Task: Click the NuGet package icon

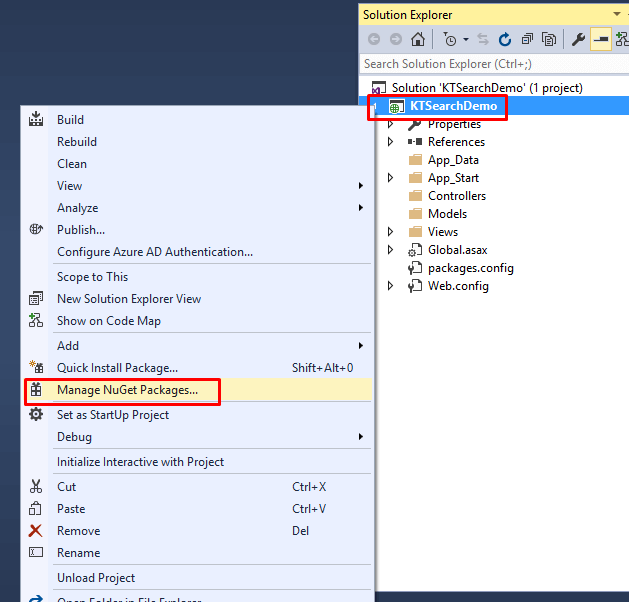Action: [x=36, y=389]
